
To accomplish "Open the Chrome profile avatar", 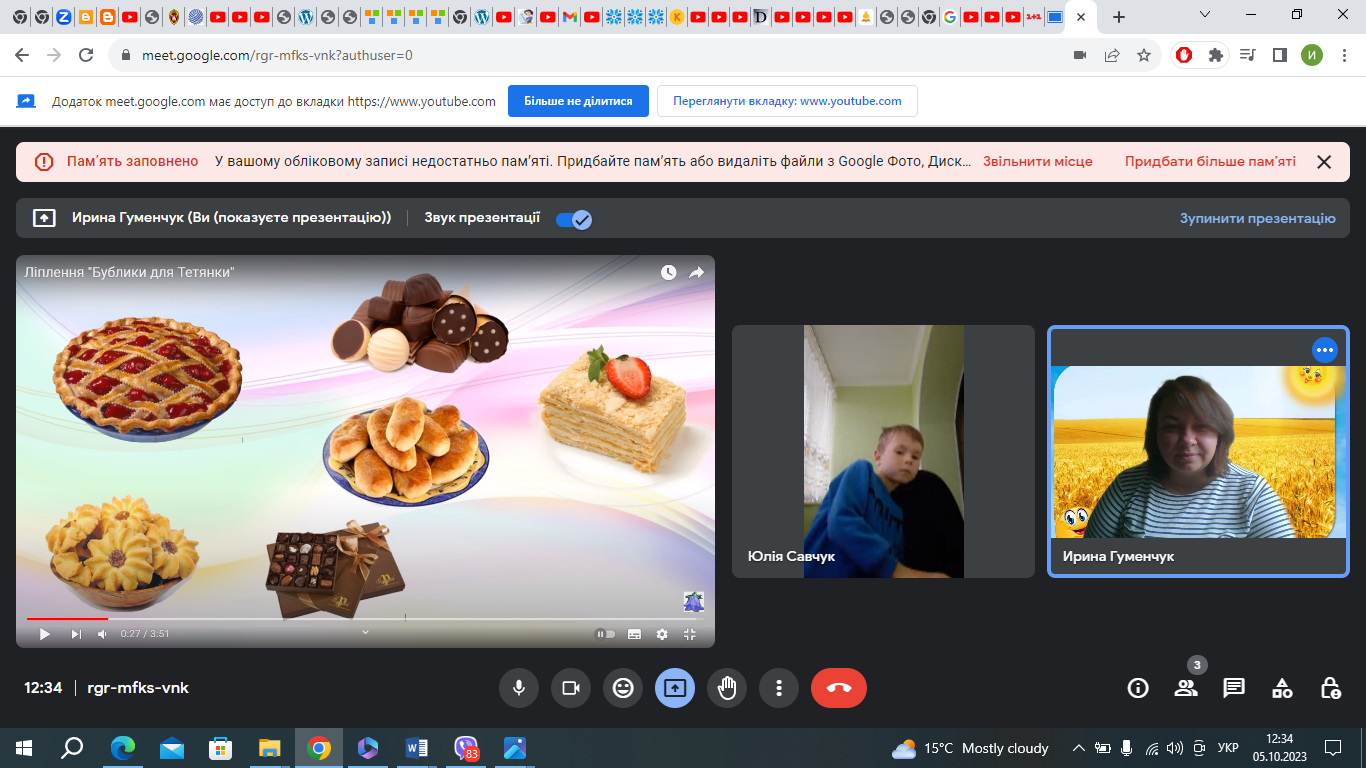I will point(1312,56).
